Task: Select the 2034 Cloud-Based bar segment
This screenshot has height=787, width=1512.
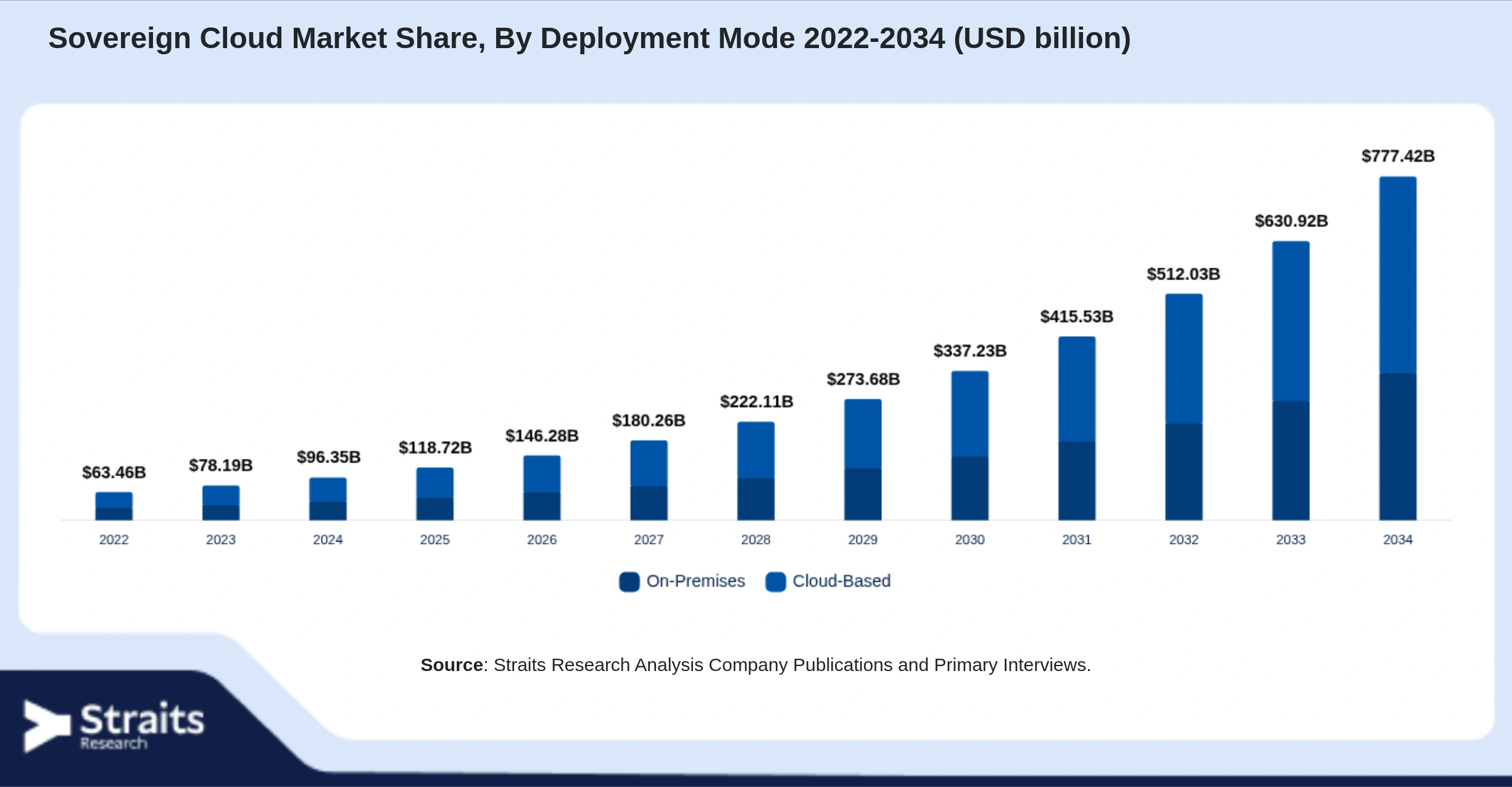Action: (1398, 275)
